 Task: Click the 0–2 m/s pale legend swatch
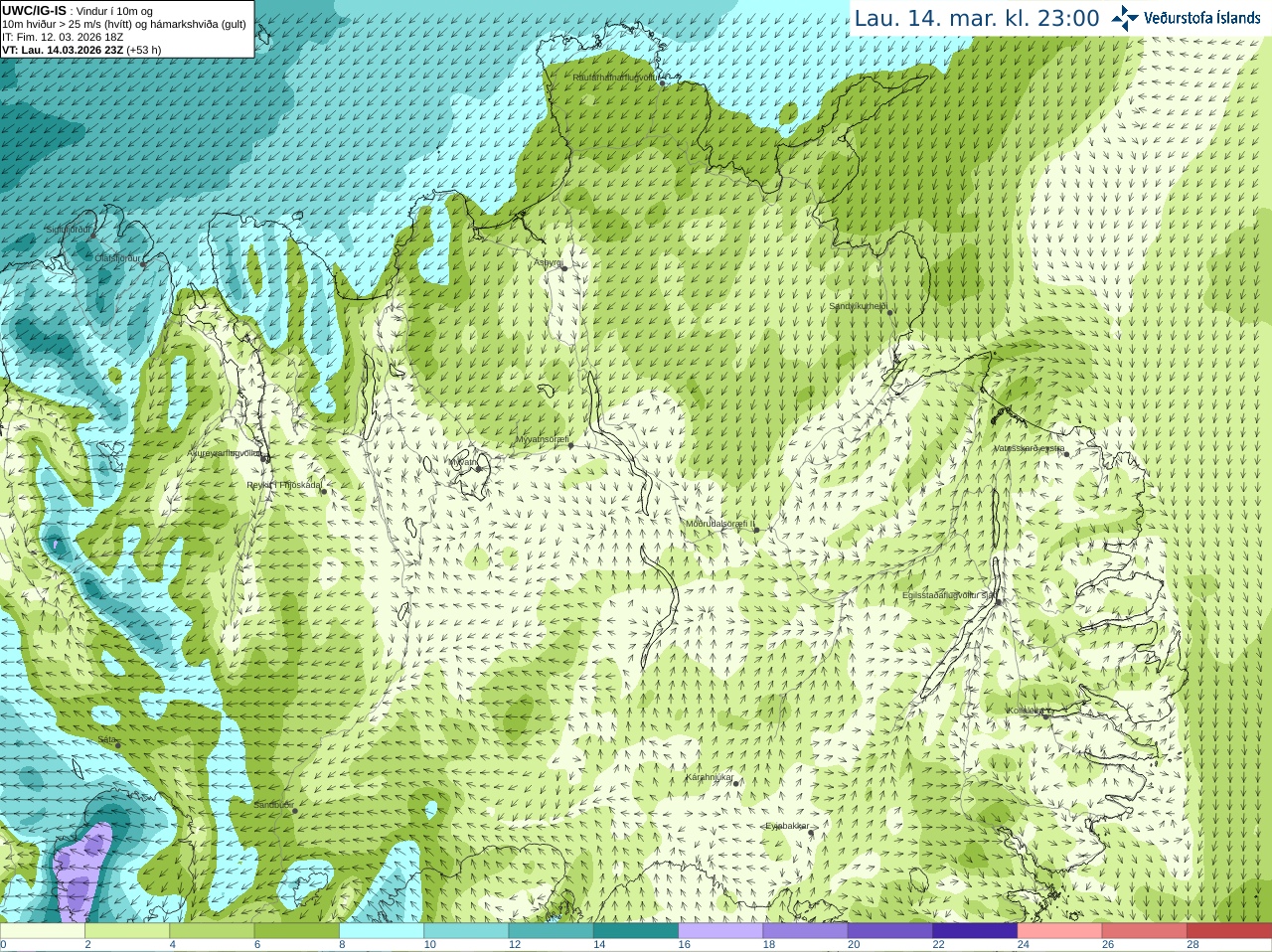pyautogui.click(x=43, y=931)
